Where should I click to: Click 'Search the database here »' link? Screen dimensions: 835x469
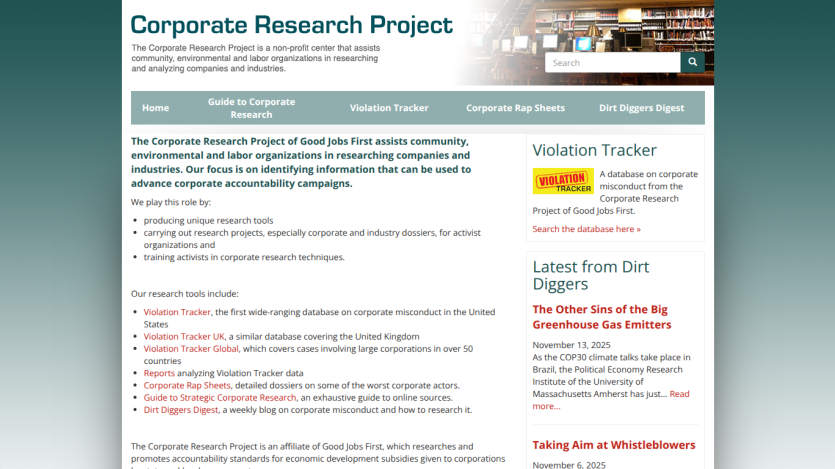pyautogui.click(x=586, y=229)
